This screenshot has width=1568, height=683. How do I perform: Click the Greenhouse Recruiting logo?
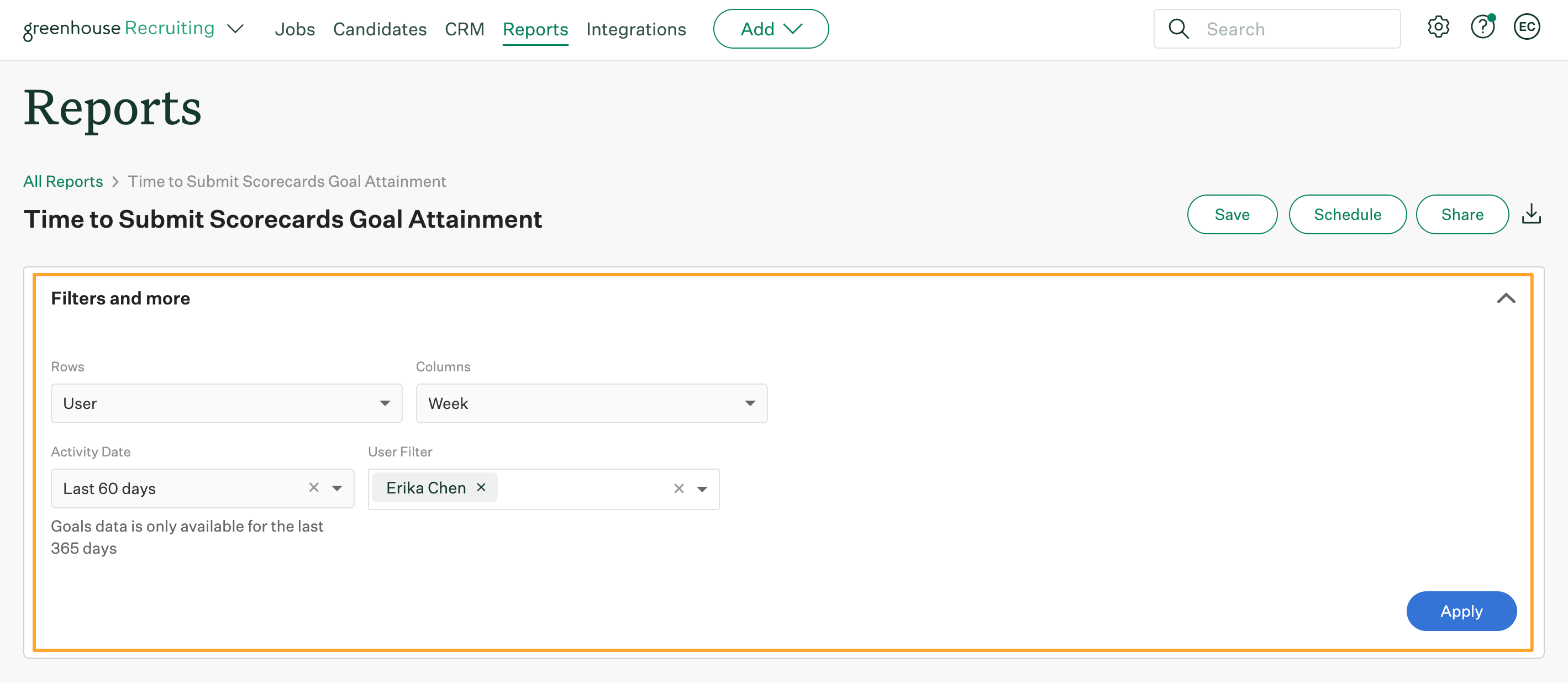click(119, 27)
